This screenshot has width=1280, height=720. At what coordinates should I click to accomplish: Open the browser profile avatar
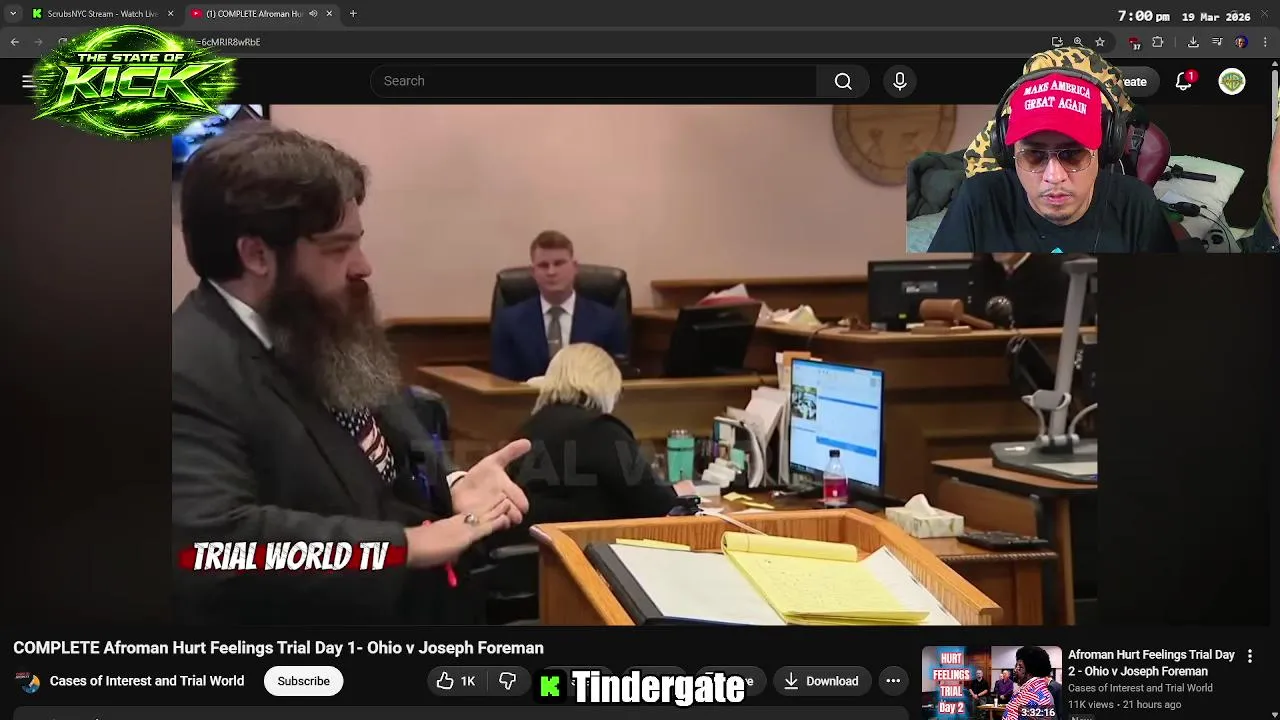click(1241, 42)
